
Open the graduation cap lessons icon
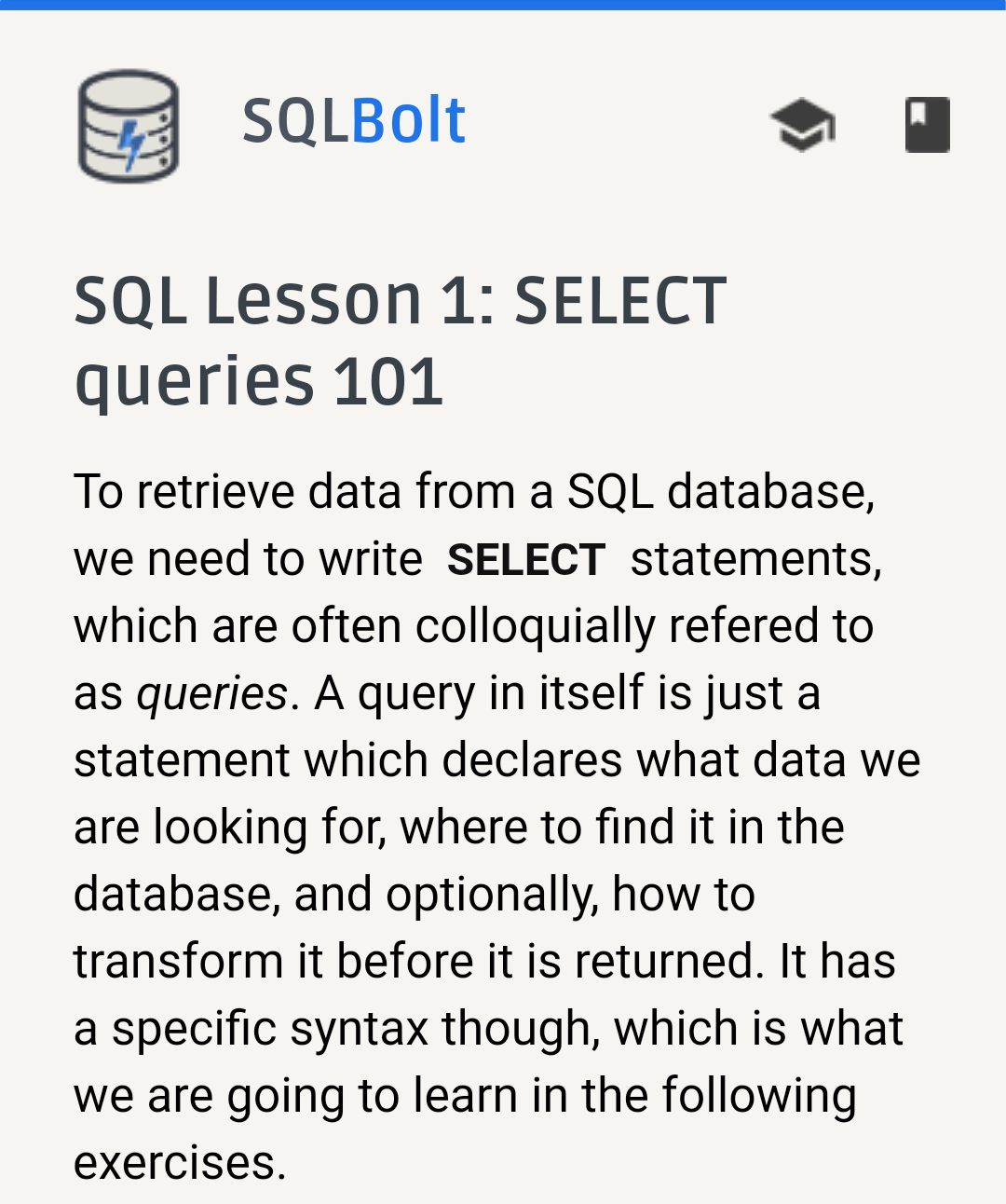point(802,125)
